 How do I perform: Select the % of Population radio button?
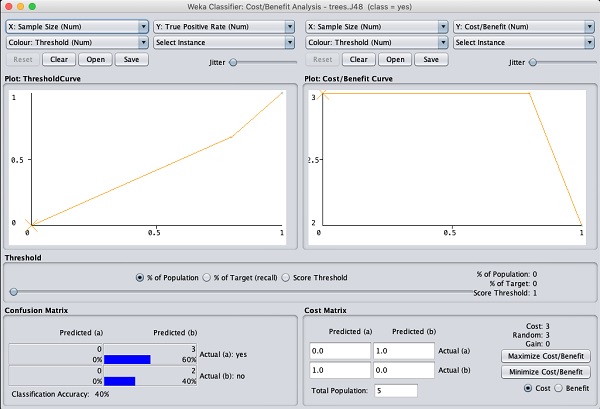pyautogui.click(x=140, y=278)
